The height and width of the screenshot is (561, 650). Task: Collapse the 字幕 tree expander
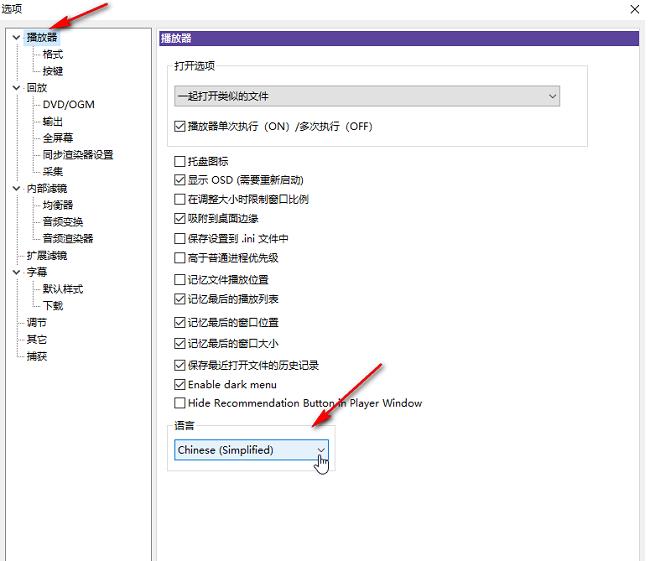[16, 272]
